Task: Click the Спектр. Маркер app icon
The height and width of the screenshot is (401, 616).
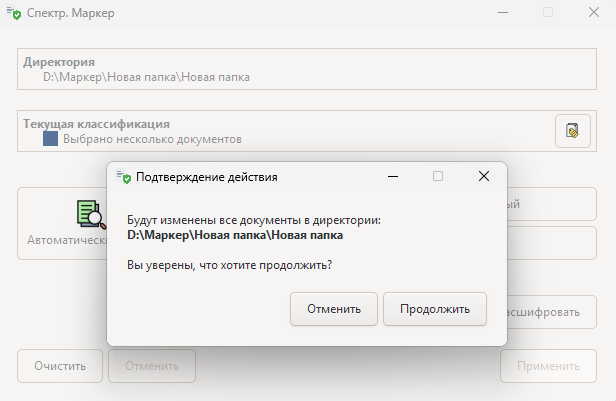Action: [14, 13]
